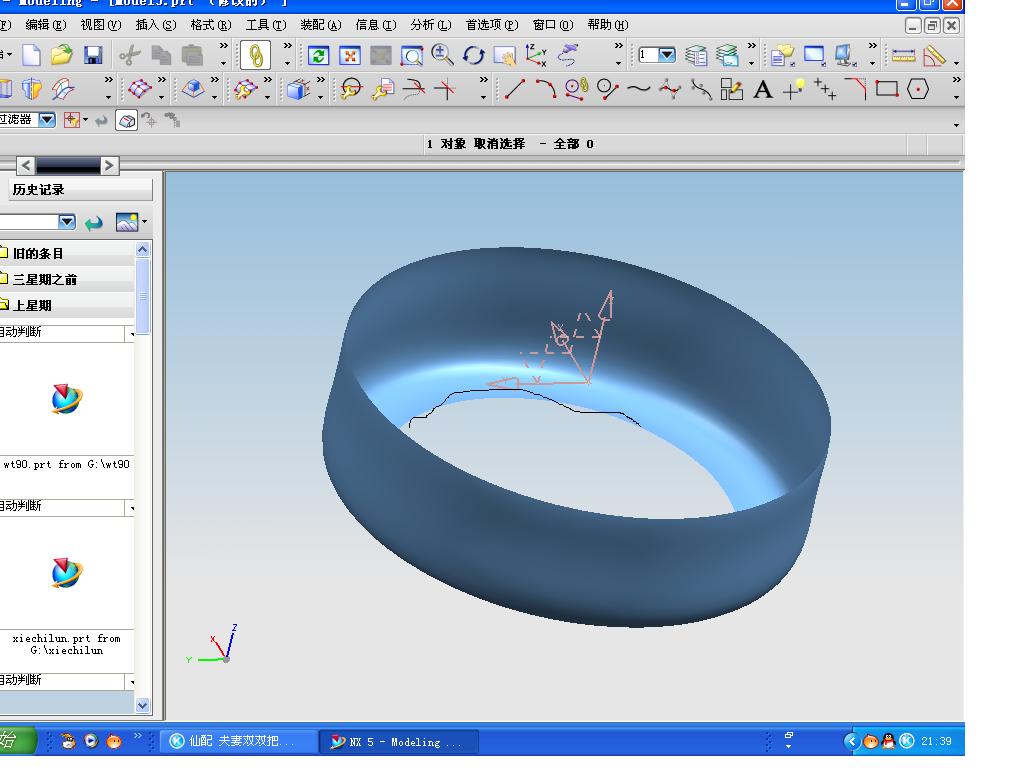
Task: Open the 首选项(P) menu
Action: (x=492, y=25)
